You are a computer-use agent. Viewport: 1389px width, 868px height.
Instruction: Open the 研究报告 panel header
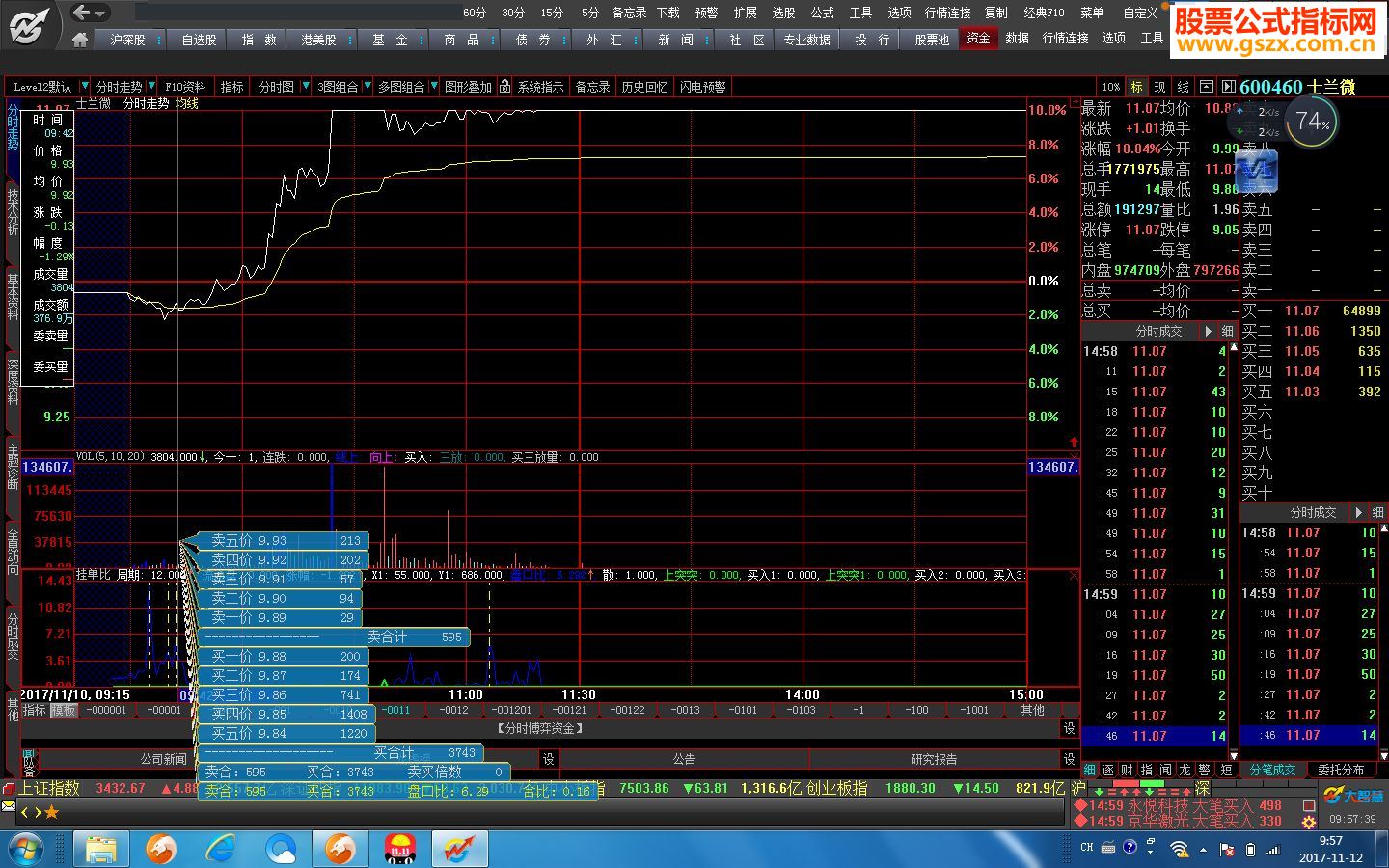pyautogui.click(x=934, y=759)
